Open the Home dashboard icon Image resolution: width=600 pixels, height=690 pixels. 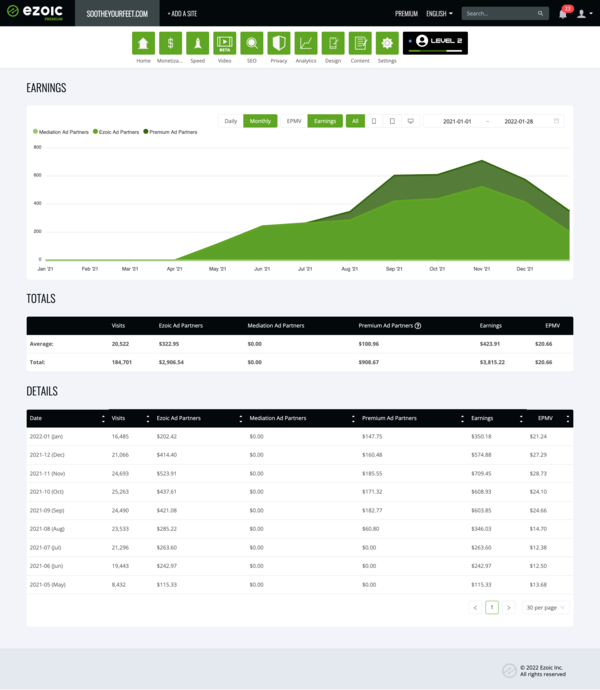143,43
